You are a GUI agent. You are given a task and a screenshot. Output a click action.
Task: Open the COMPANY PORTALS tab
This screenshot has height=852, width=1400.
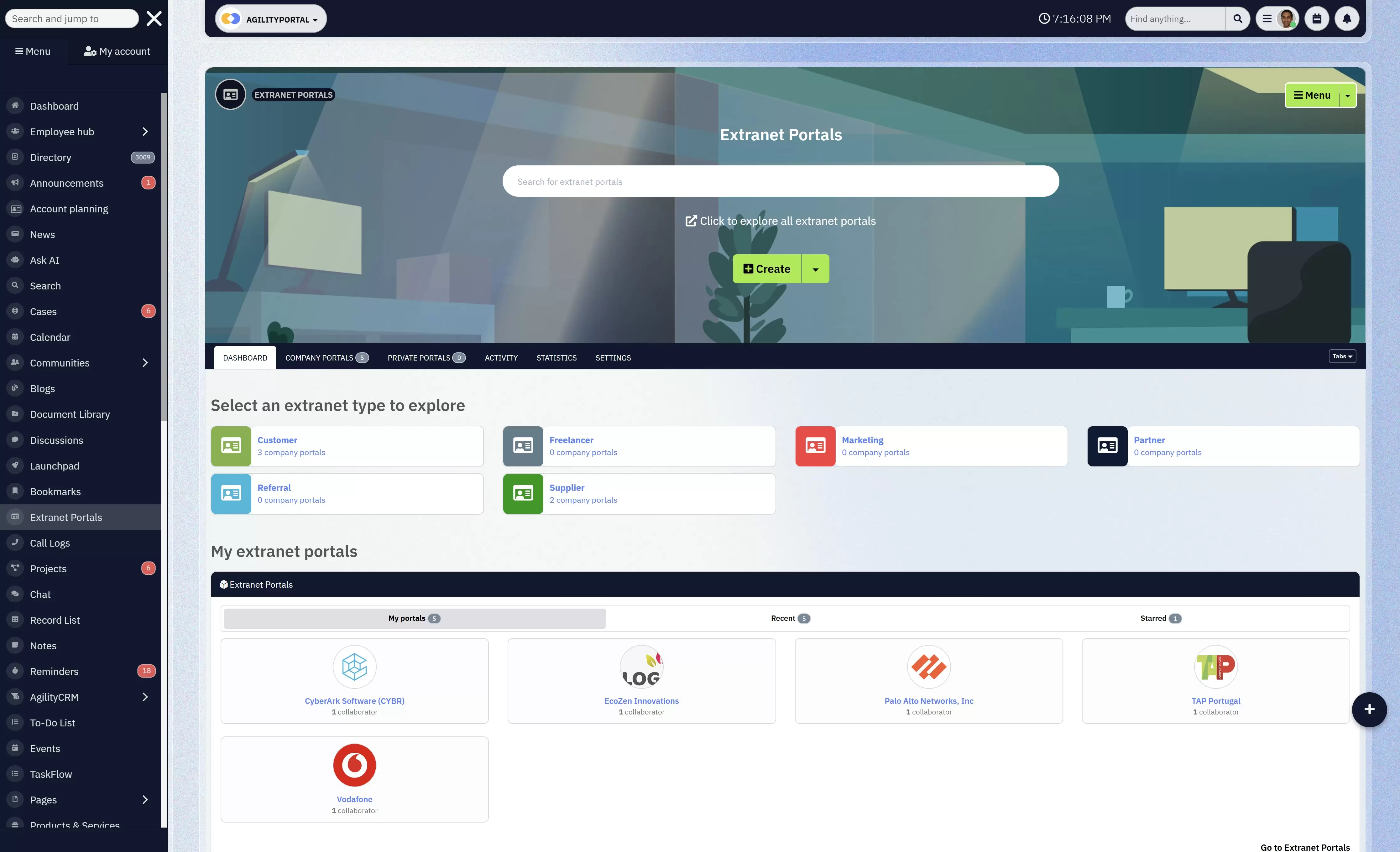pyautogui.click(x=326, y=358)
